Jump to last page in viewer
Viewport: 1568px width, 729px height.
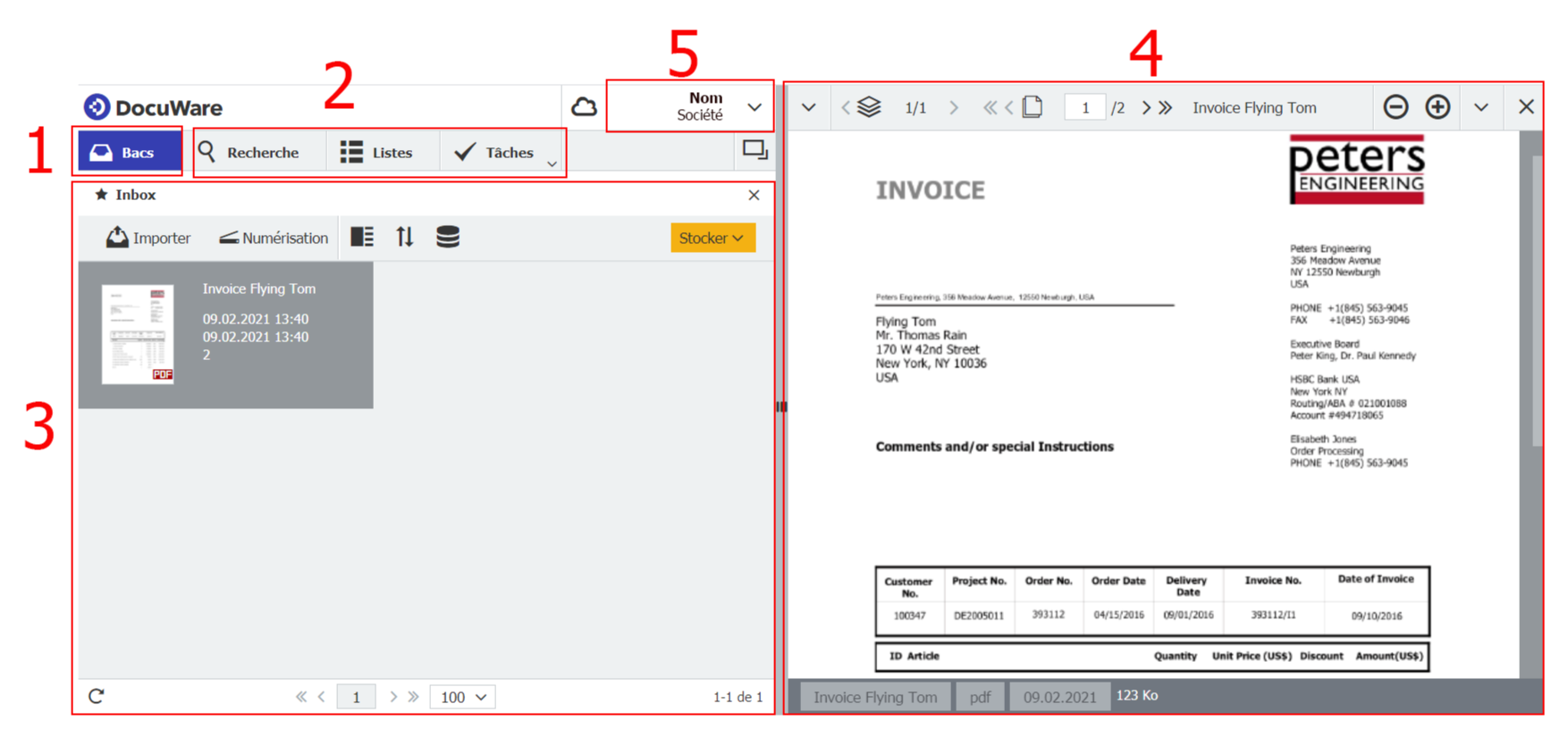1166,107
